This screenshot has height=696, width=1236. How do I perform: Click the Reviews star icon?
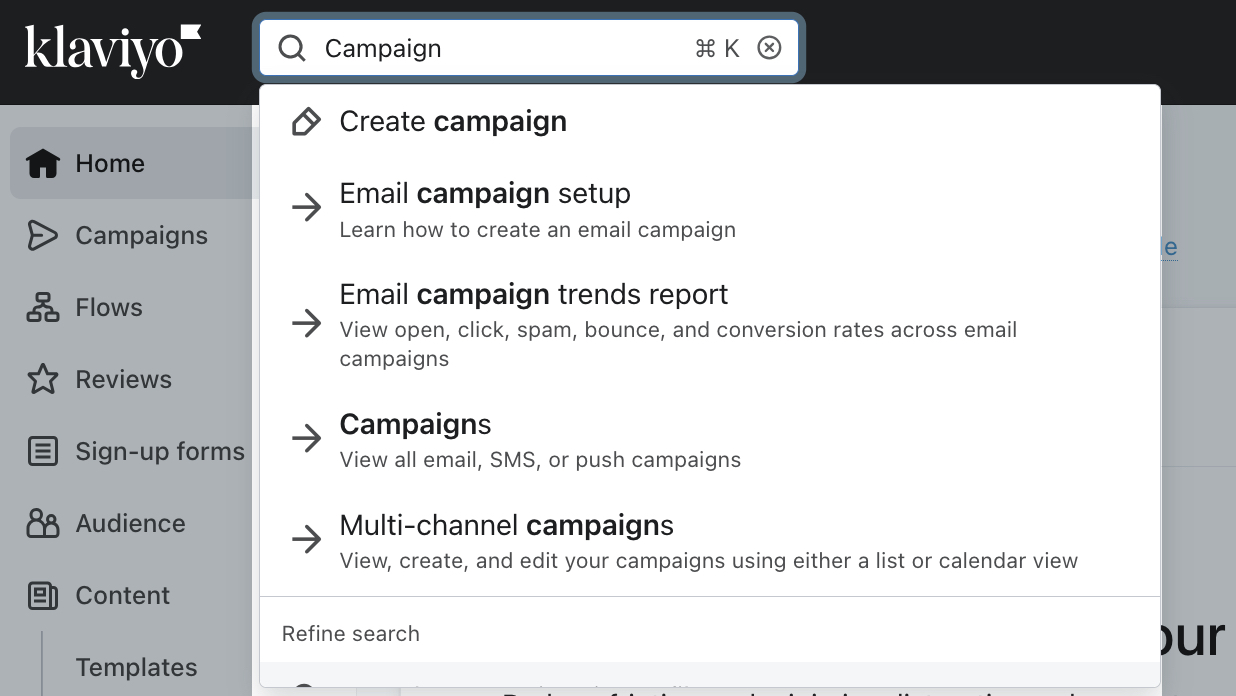(x=43, y=379)
